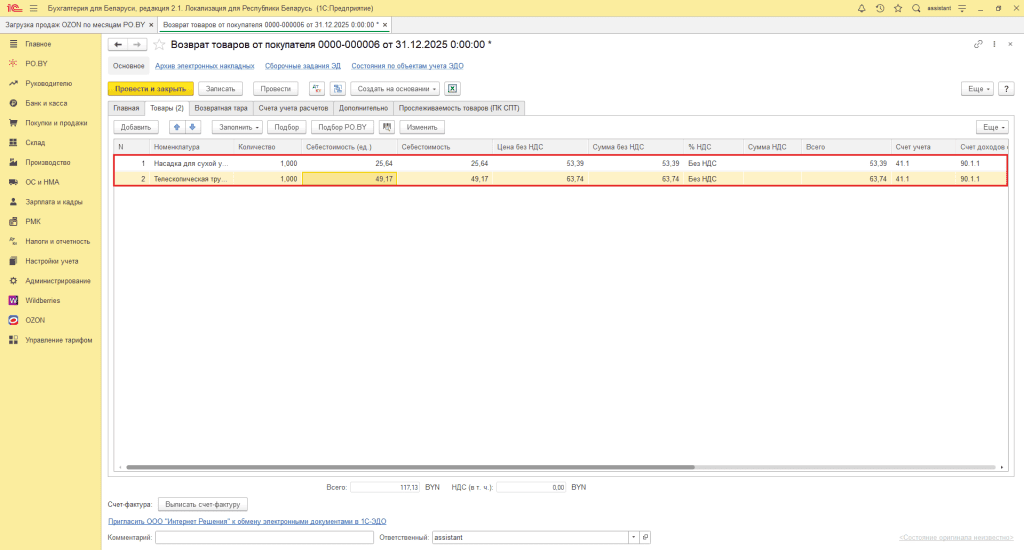
Task: Click the Выписать счет-фактуру button
Action: coord(203,504)
